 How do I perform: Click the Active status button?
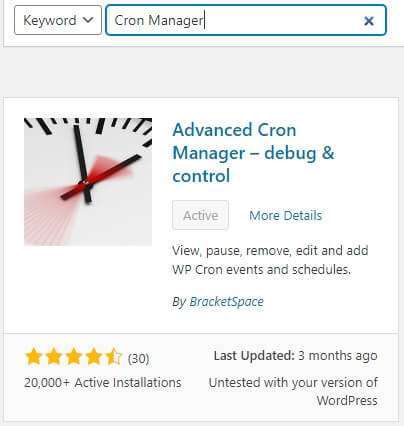pyautogui.click(x=200, y=215)
